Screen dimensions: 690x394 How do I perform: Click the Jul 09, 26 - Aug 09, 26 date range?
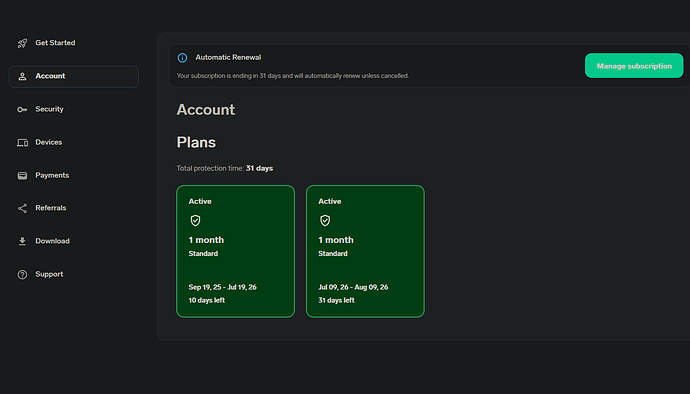click(x=353, y=287)
